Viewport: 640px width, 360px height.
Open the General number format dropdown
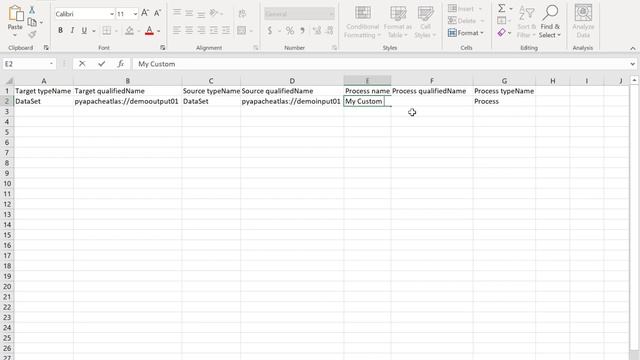[331, 14]
